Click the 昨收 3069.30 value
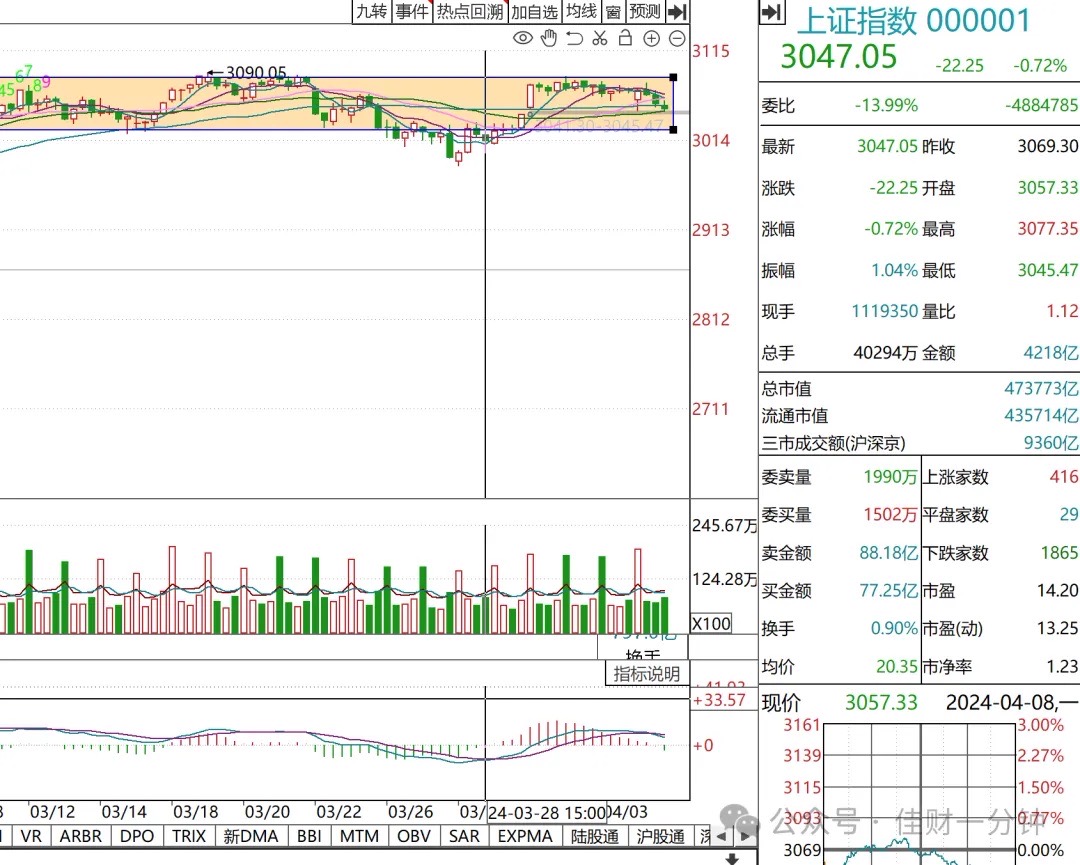This screenshot has height=865, width=1080. [x=1048, y=146]
